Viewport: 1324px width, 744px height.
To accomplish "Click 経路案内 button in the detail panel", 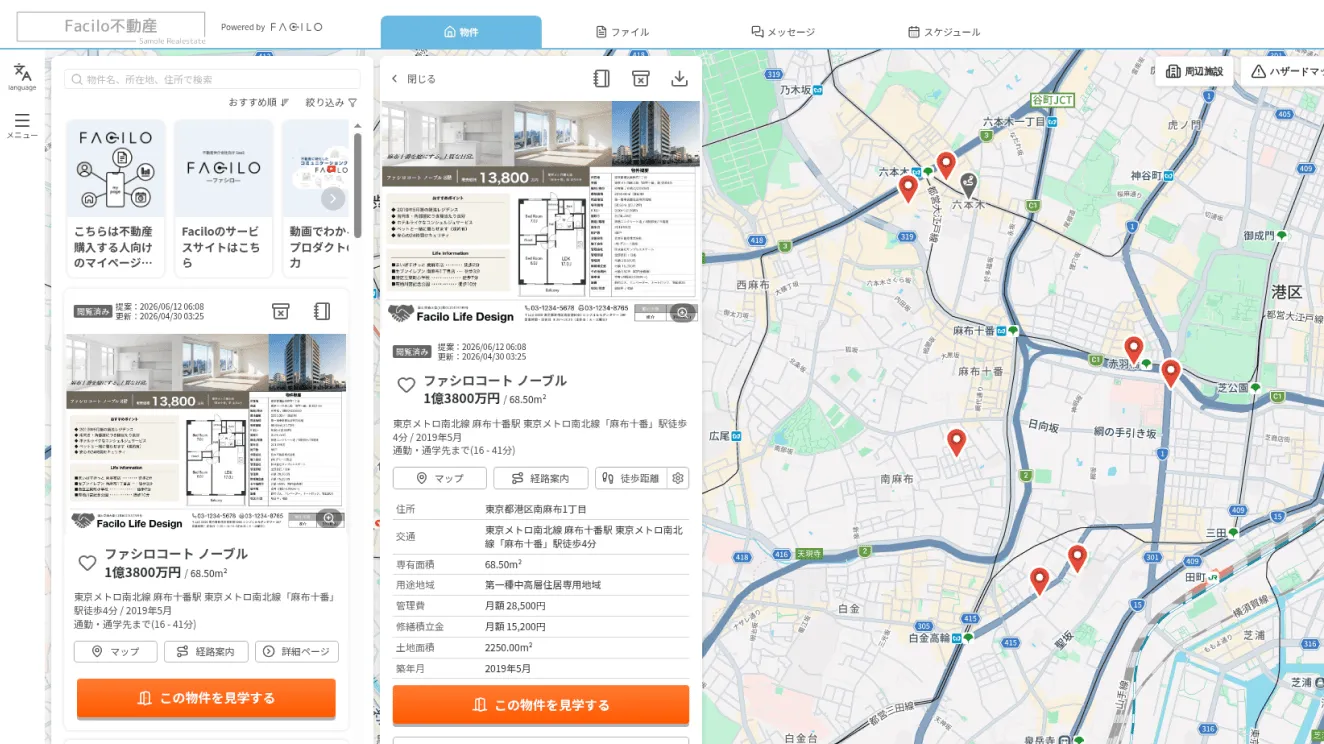I will 541,478.
